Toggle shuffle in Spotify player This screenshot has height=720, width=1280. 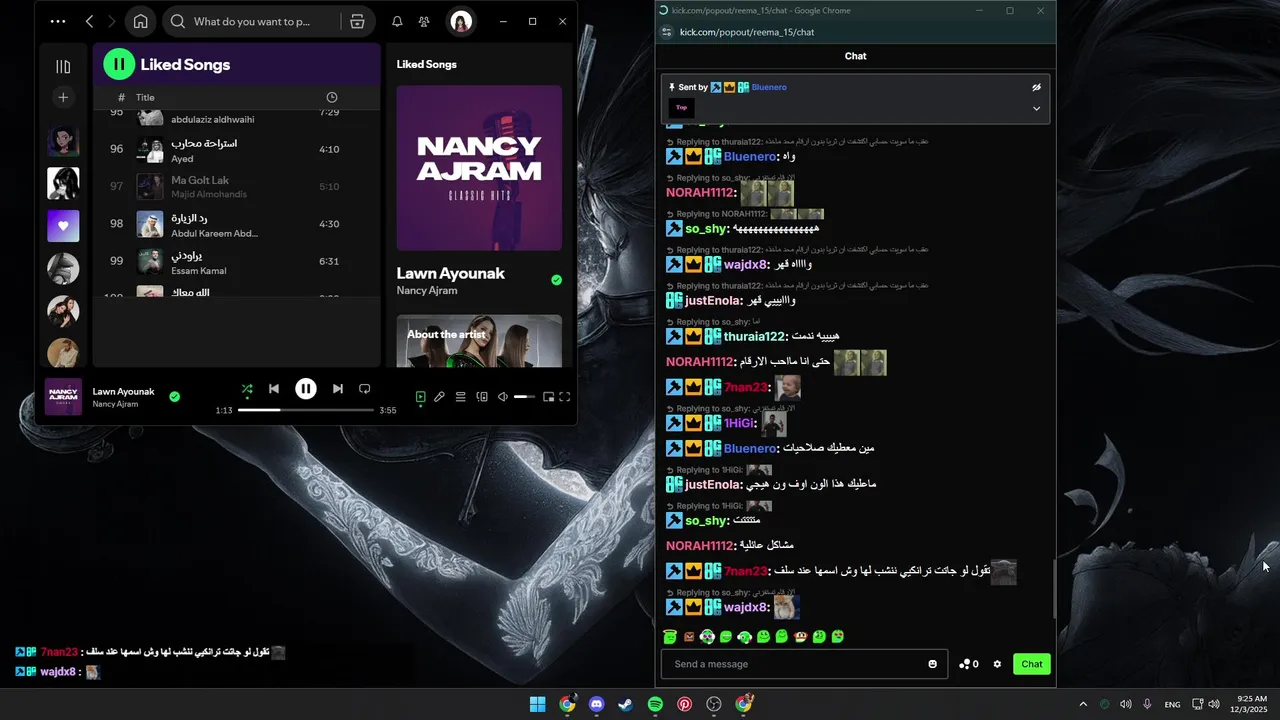pos(247,389)
